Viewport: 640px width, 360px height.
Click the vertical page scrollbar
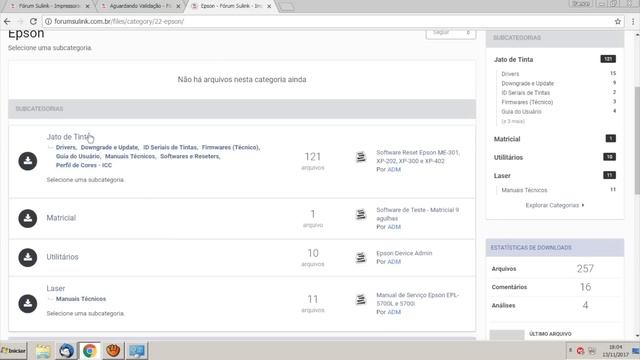637,141
